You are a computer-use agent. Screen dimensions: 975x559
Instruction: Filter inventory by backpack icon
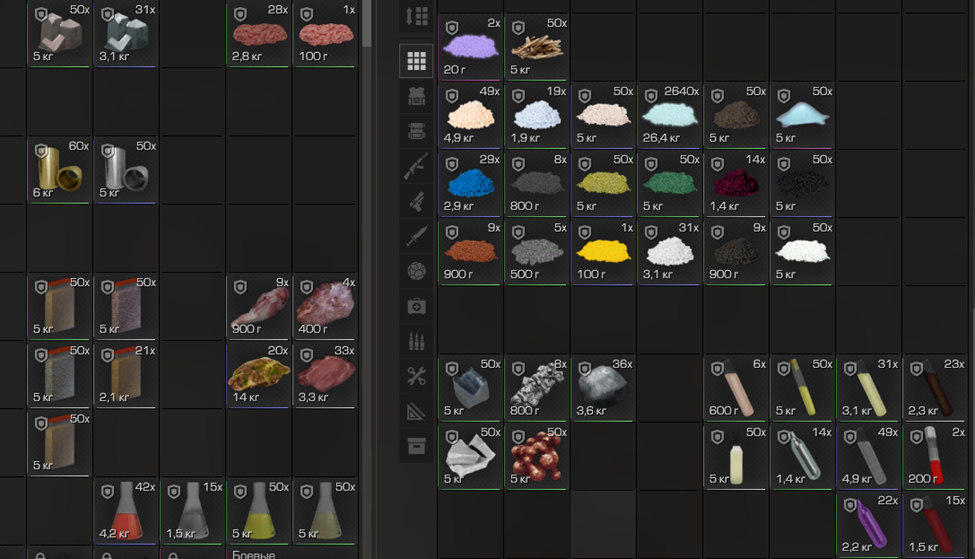coord(416,131)
